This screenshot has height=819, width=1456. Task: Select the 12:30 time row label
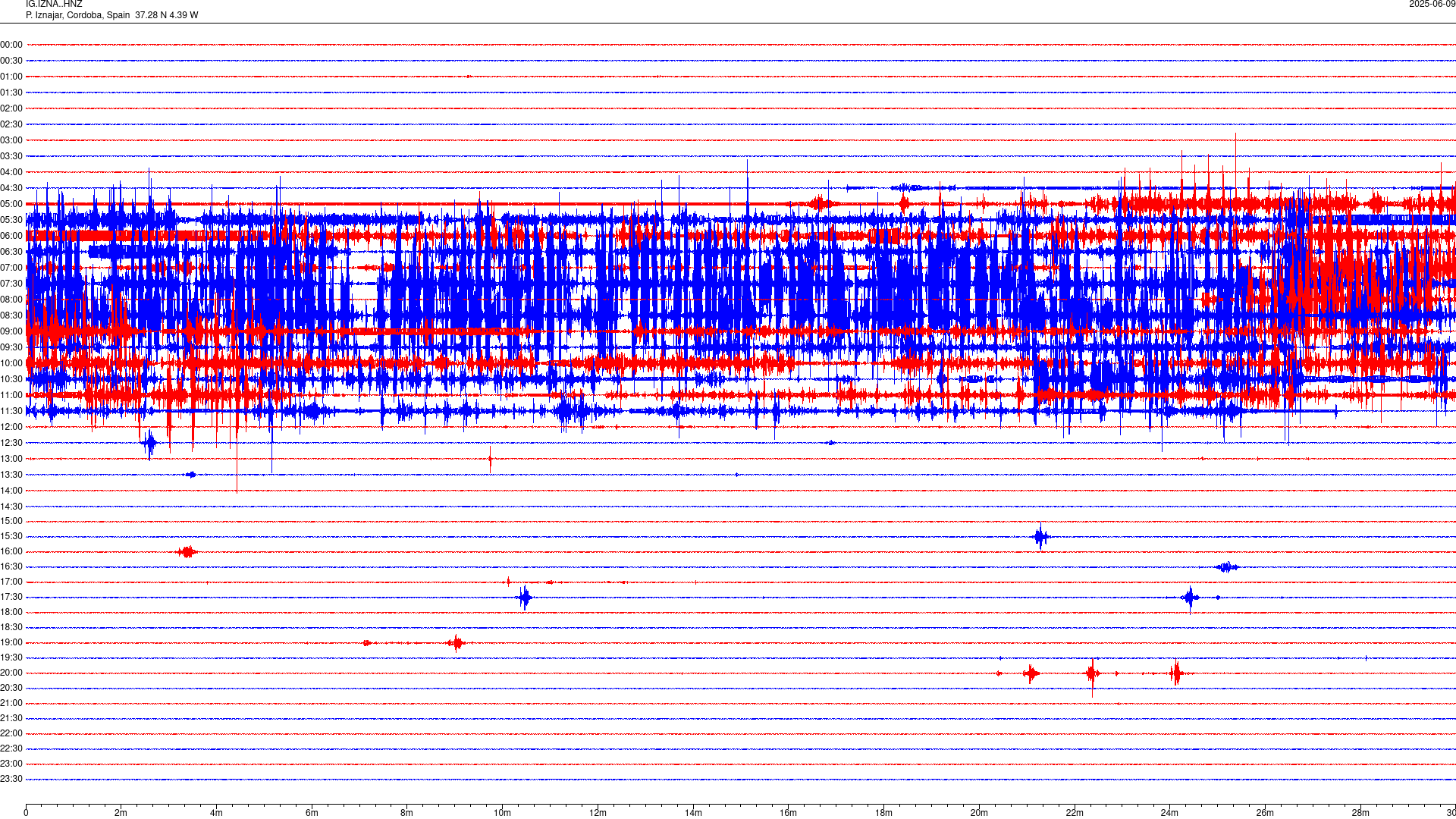point(11,443)
